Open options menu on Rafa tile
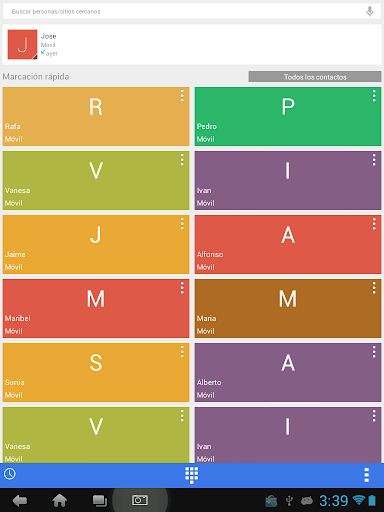 [x=182, y=96]
